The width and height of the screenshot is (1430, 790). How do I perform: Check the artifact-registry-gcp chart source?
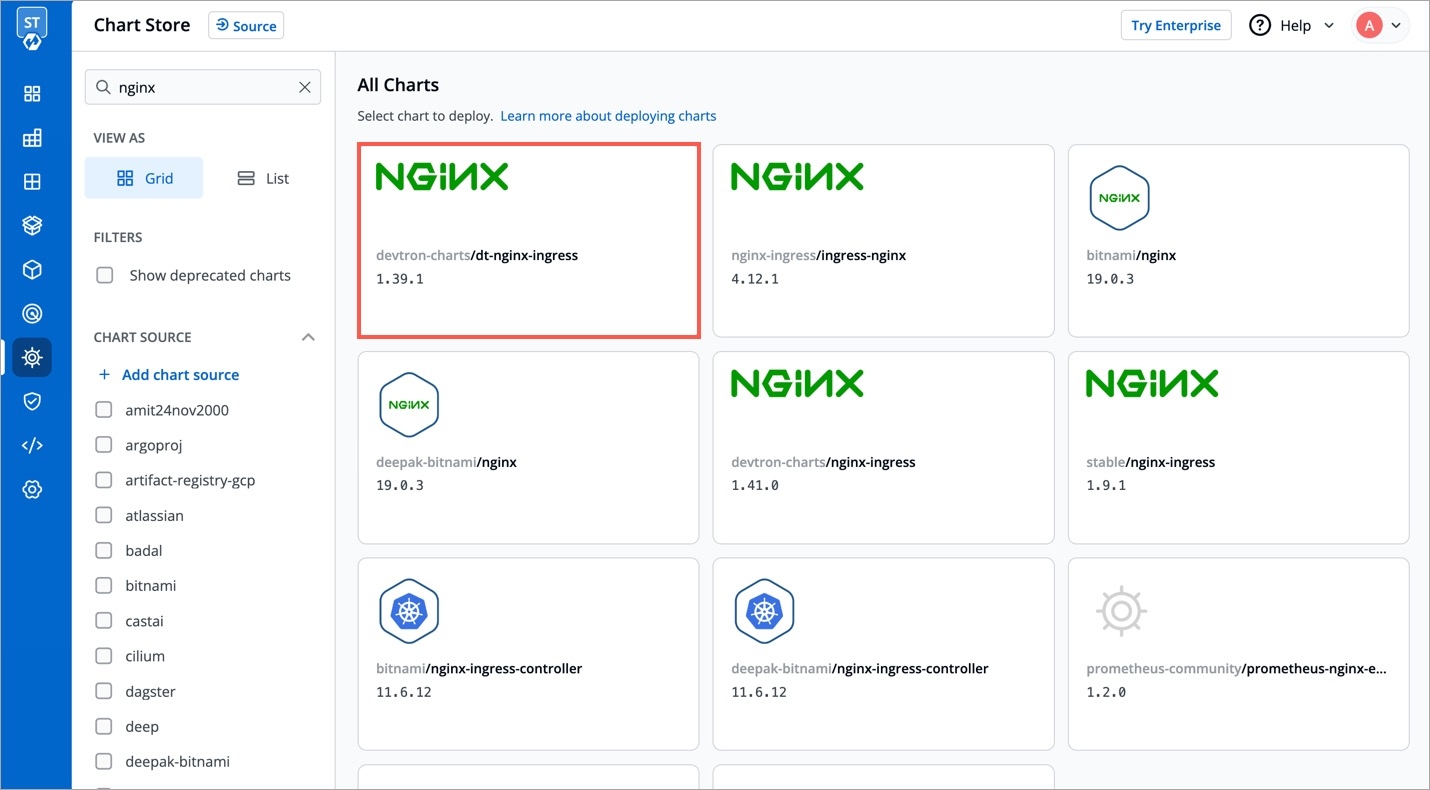[x=104, y=480]
